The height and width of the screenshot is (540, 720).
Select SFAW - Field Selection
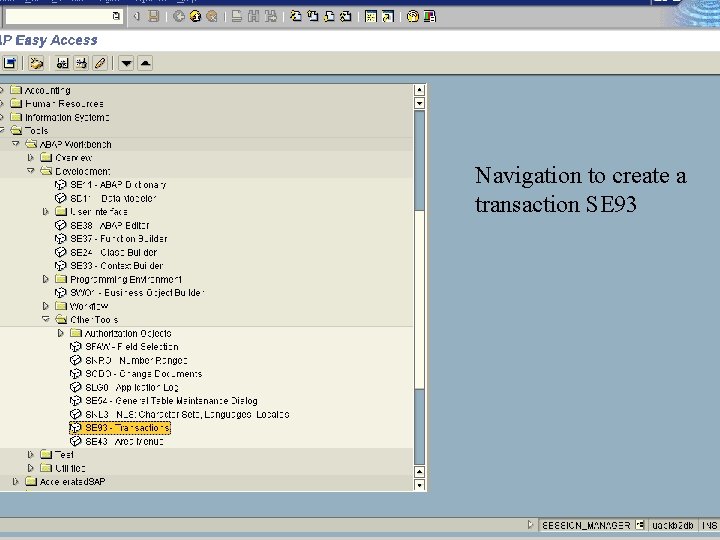pyautogui.click(x=132, y=347)
